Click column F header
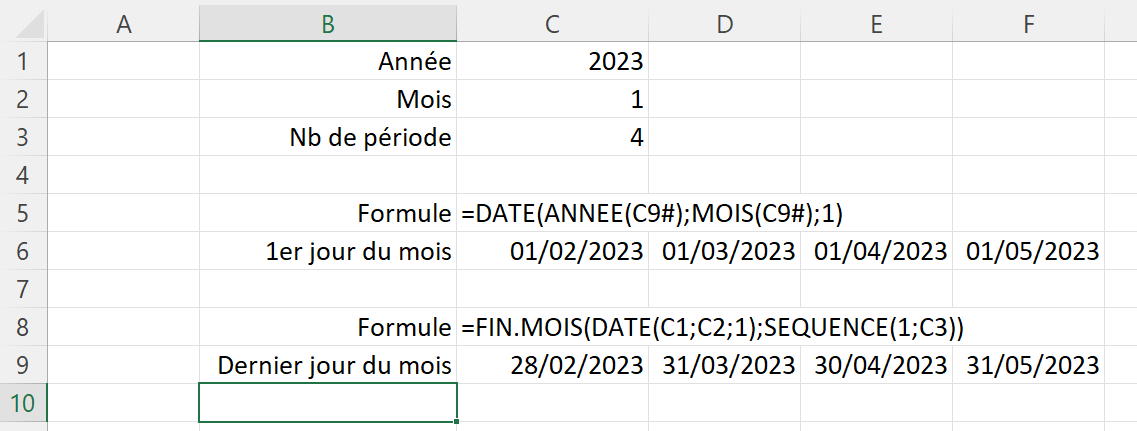 (1028, 24)
